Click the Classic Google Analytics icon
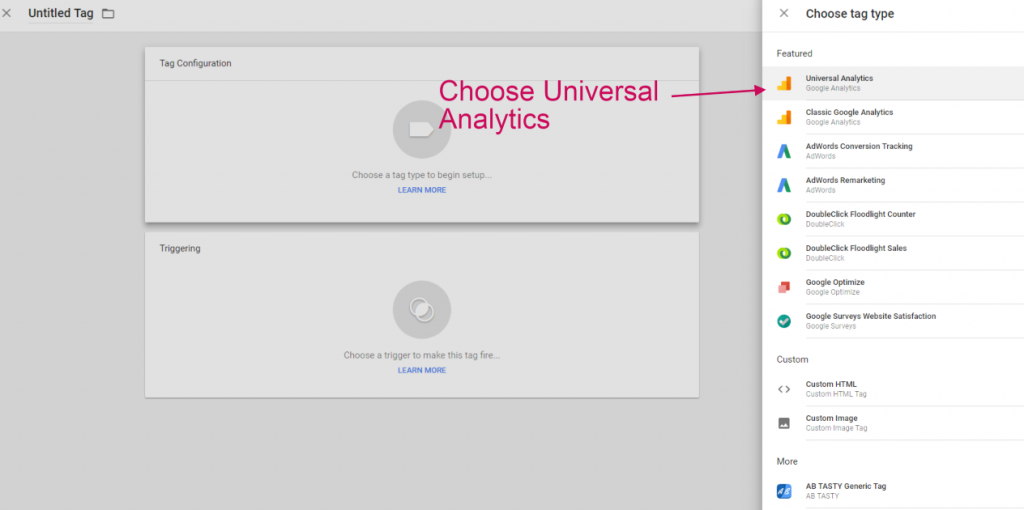Viewport: 1024px width, 510px height. pyautogui.click(x=784, y=117)
